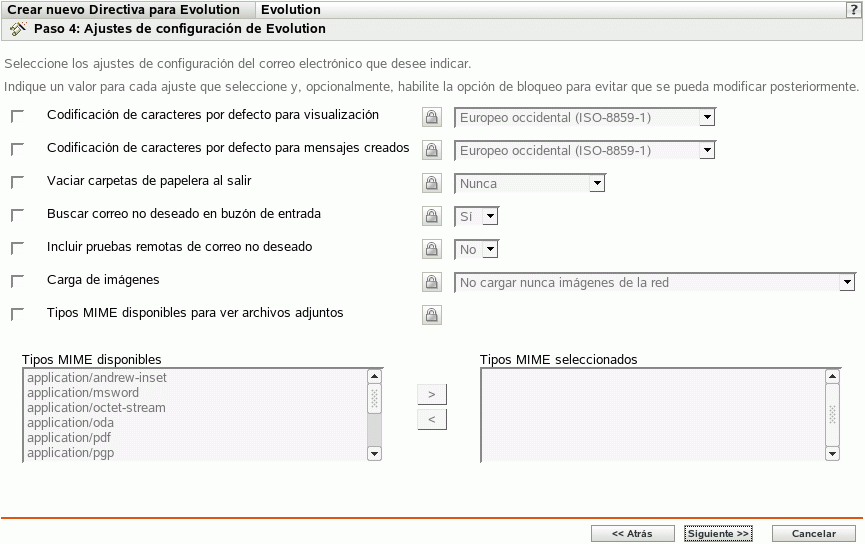
Task: Enable Codificación de caracteres para visualización checkbox
Action: click(18, 116)
